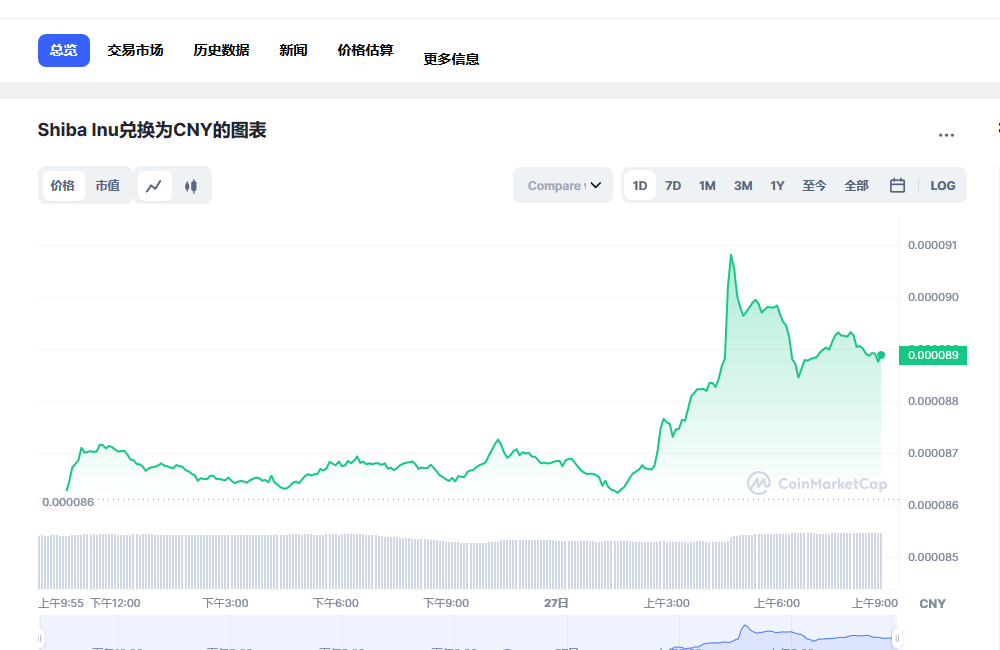
Task: Select the 3M time range
Action: (743, 186)
